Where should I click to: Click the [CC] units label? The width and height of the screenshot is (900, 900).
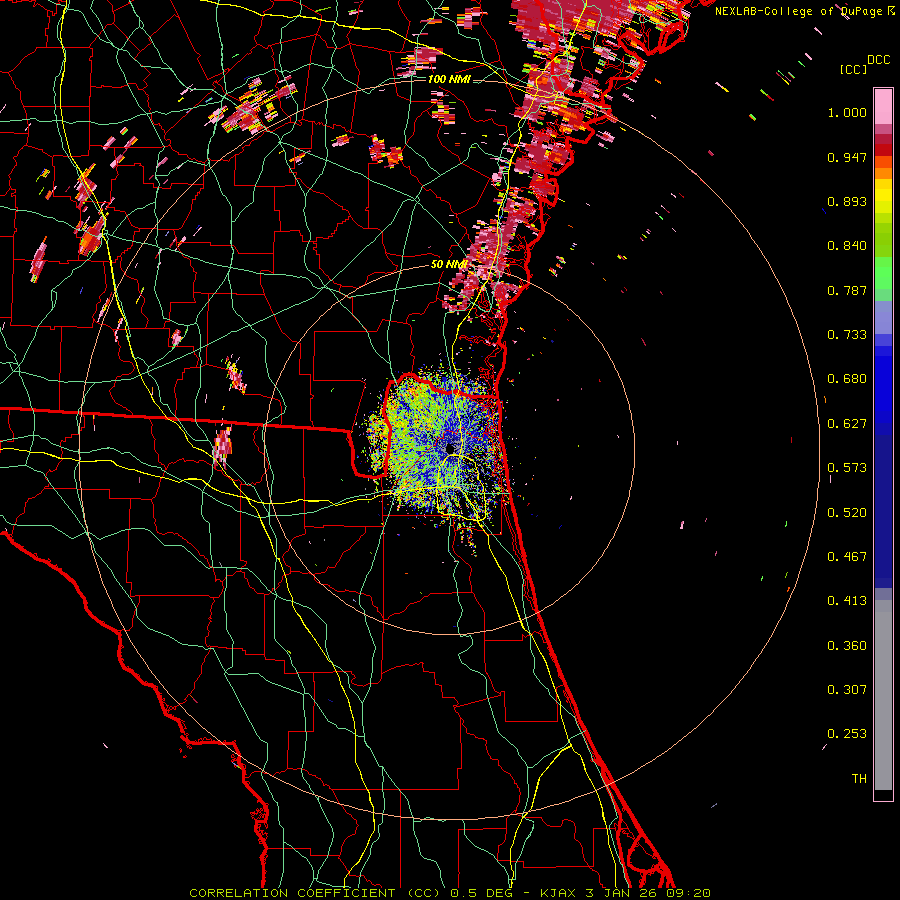(853, 69)
